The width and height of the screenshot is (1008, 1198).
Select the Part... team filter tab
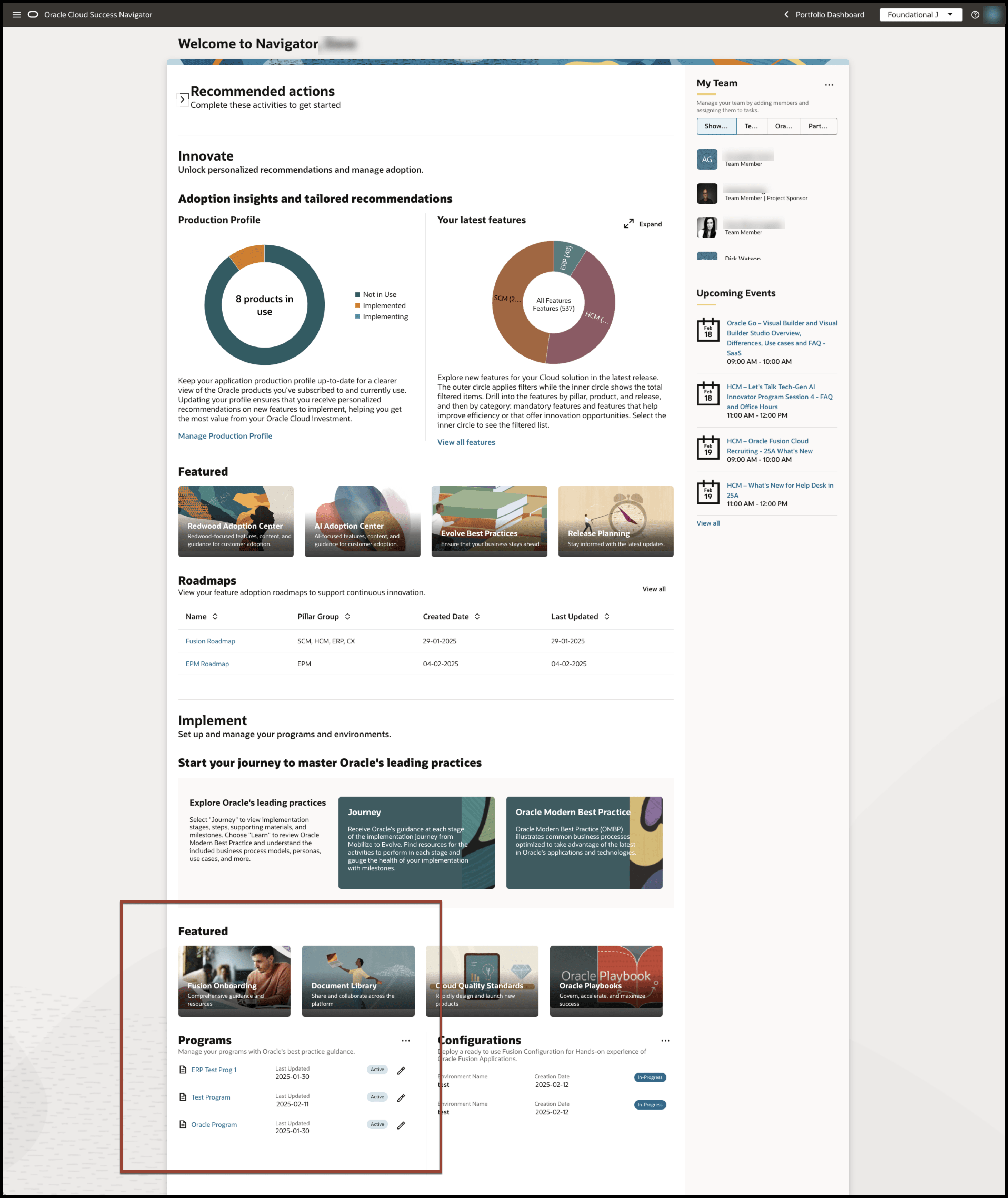click(818, 126)
